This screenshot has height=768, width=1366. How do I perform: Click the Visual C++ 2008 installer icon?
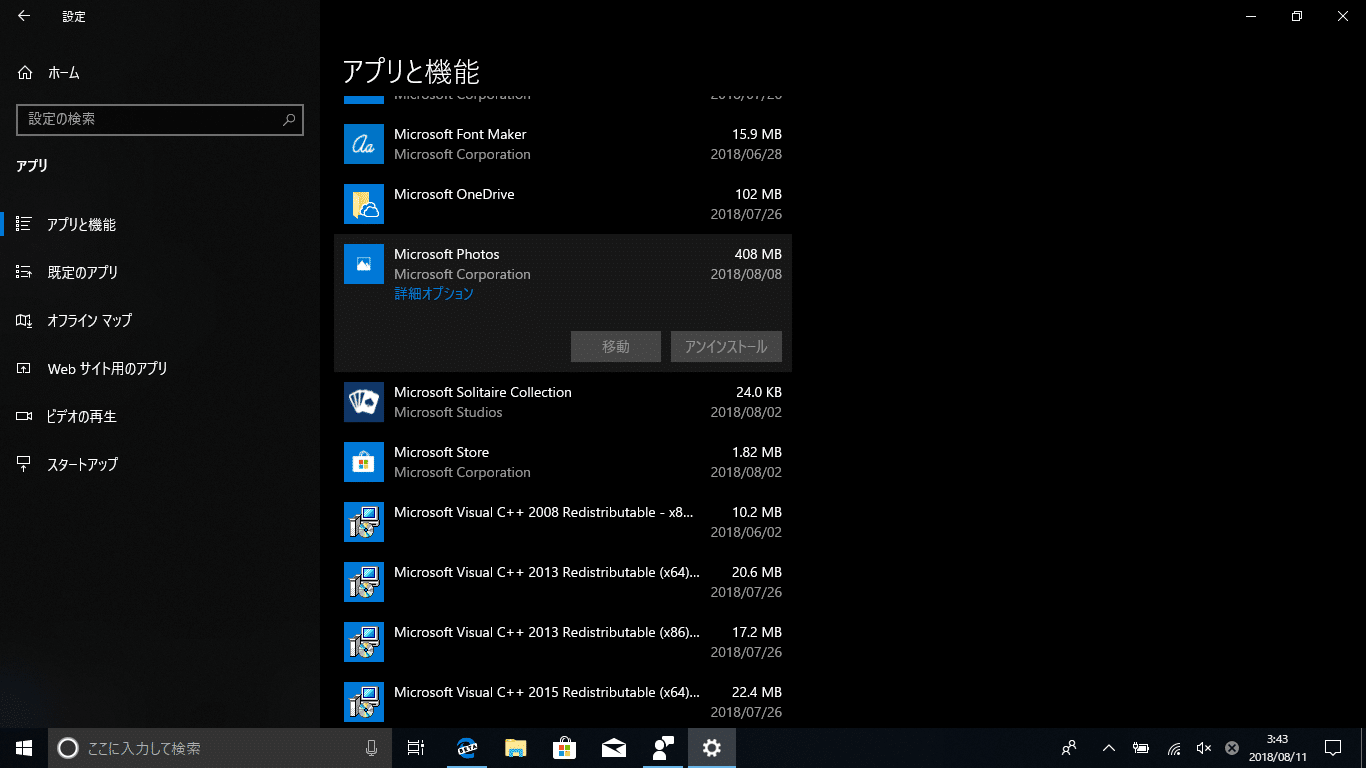[364, 522]
